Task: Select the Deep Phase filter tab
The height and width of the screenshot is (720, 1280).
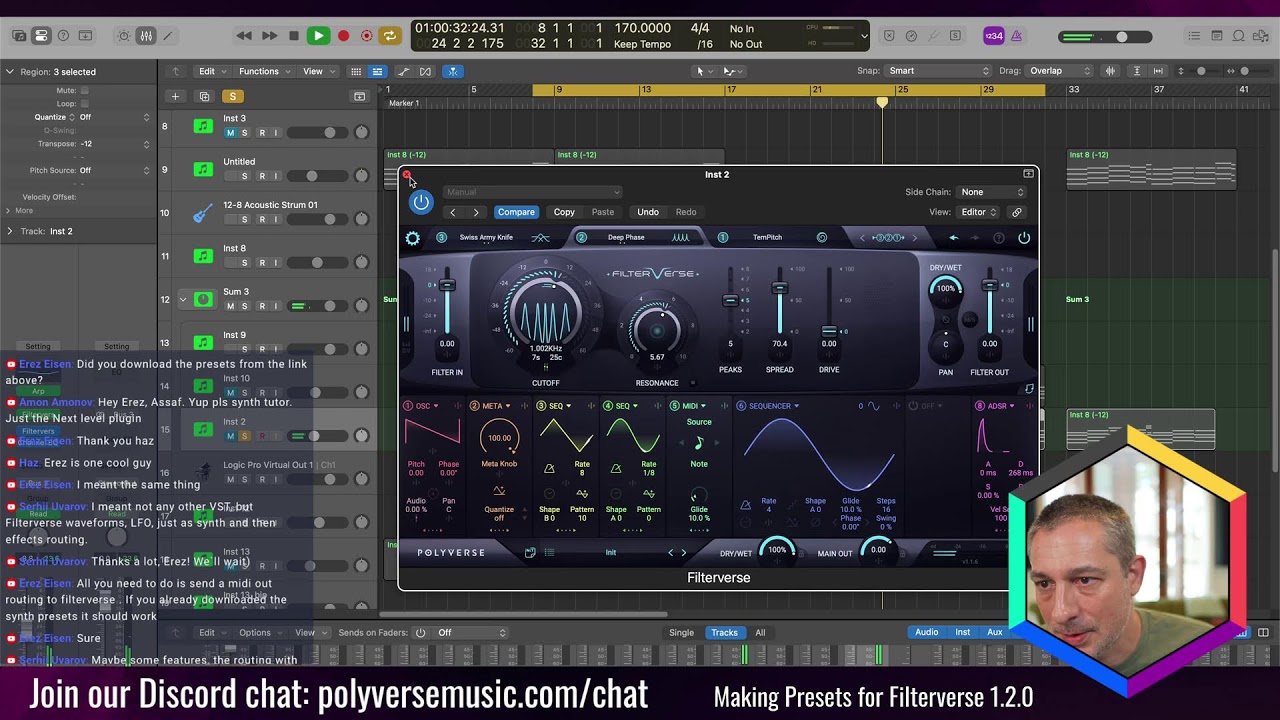Action: point(626,238)
